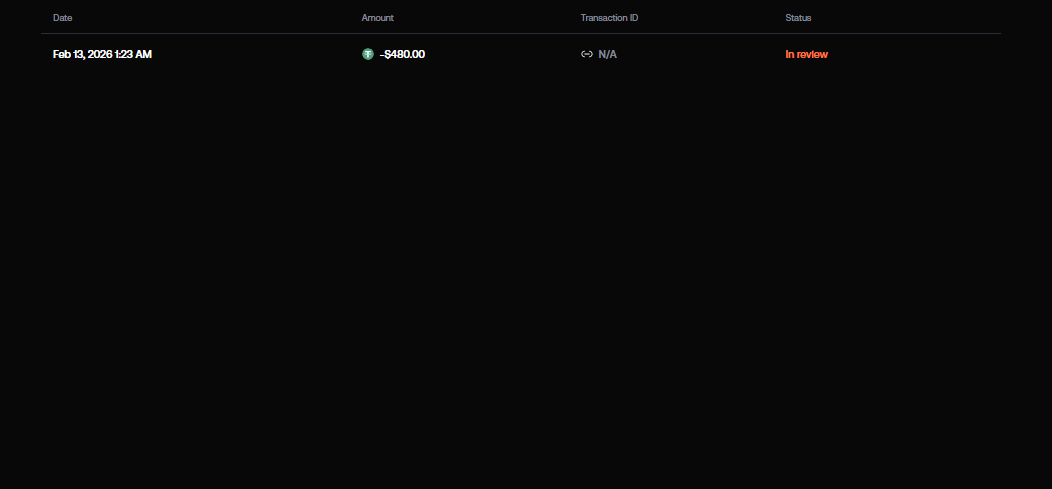Click the Status column header
This screenshot has width=1052, height=489.
pyautogui.click(x=798, y=18)
